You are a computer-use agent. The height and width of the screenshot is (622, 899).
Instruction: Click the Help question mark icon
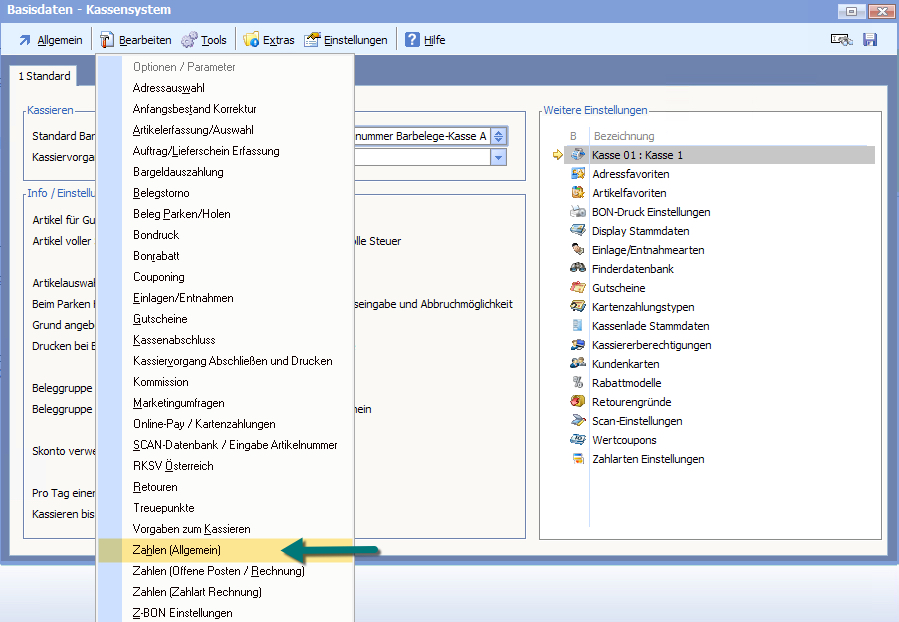point(412,40)
